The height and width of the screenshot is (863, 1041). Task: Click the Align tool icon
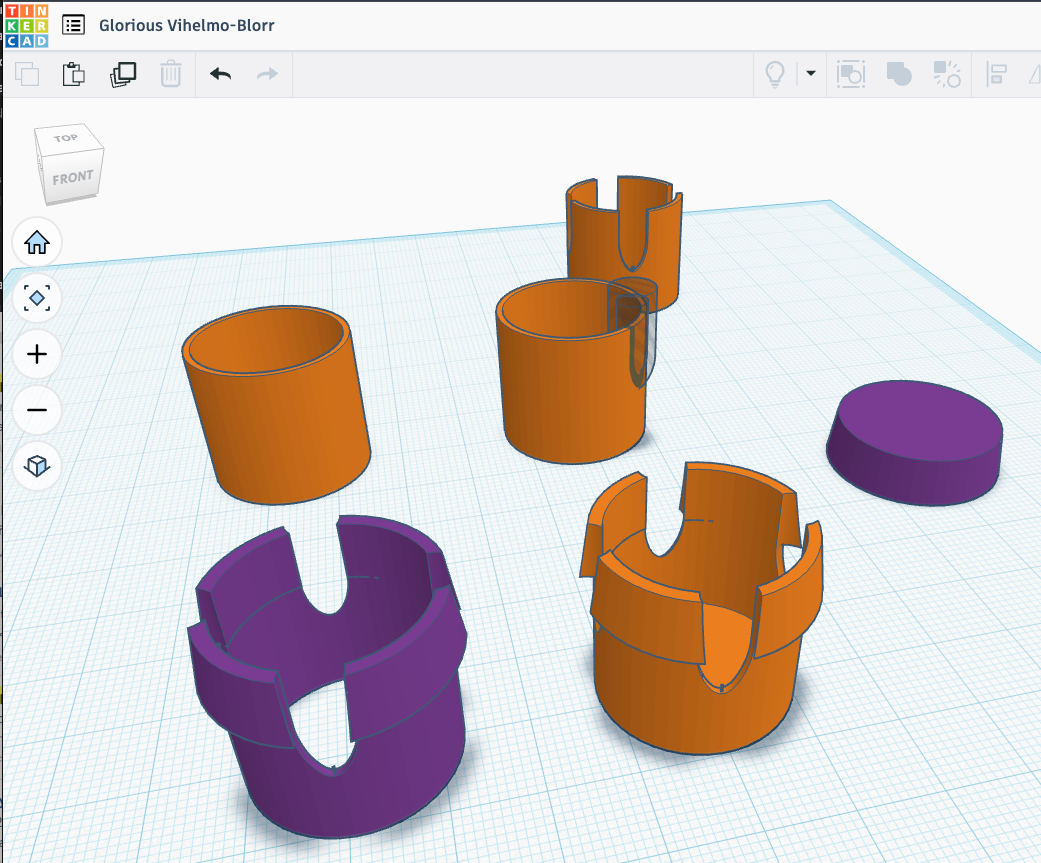pyautogui.click(x=996, y=74)
